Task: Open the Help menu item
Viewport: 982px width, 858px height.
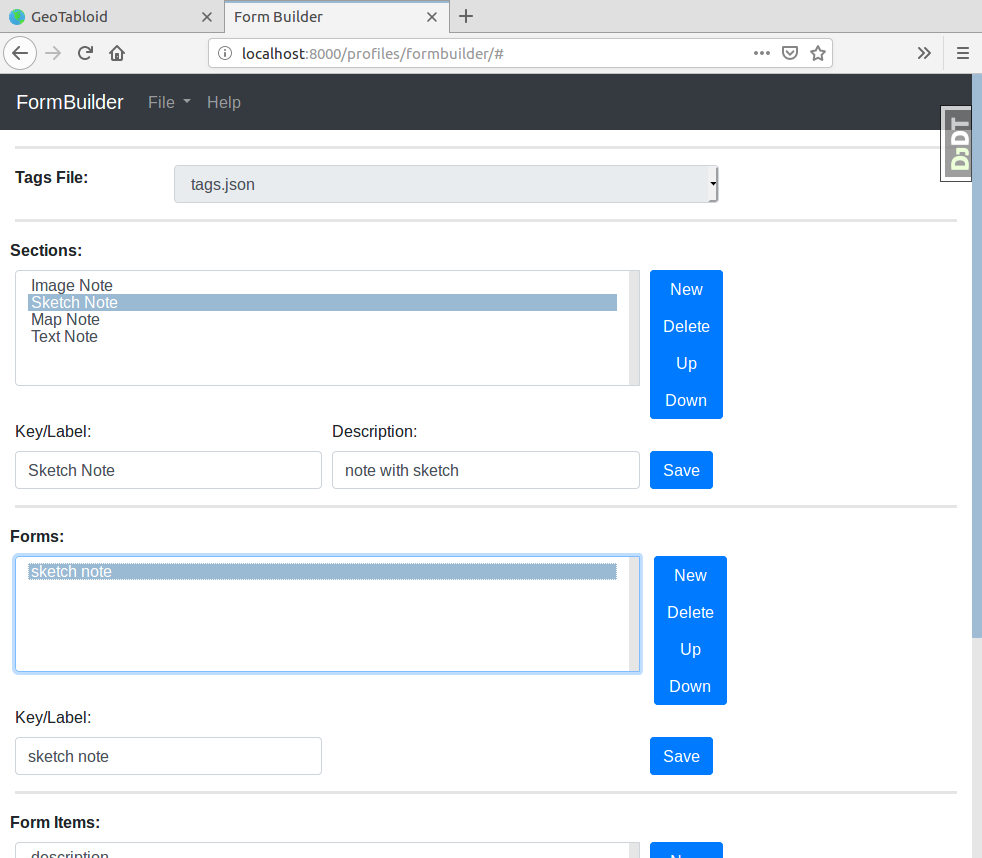Action: [x=224, y=102]
